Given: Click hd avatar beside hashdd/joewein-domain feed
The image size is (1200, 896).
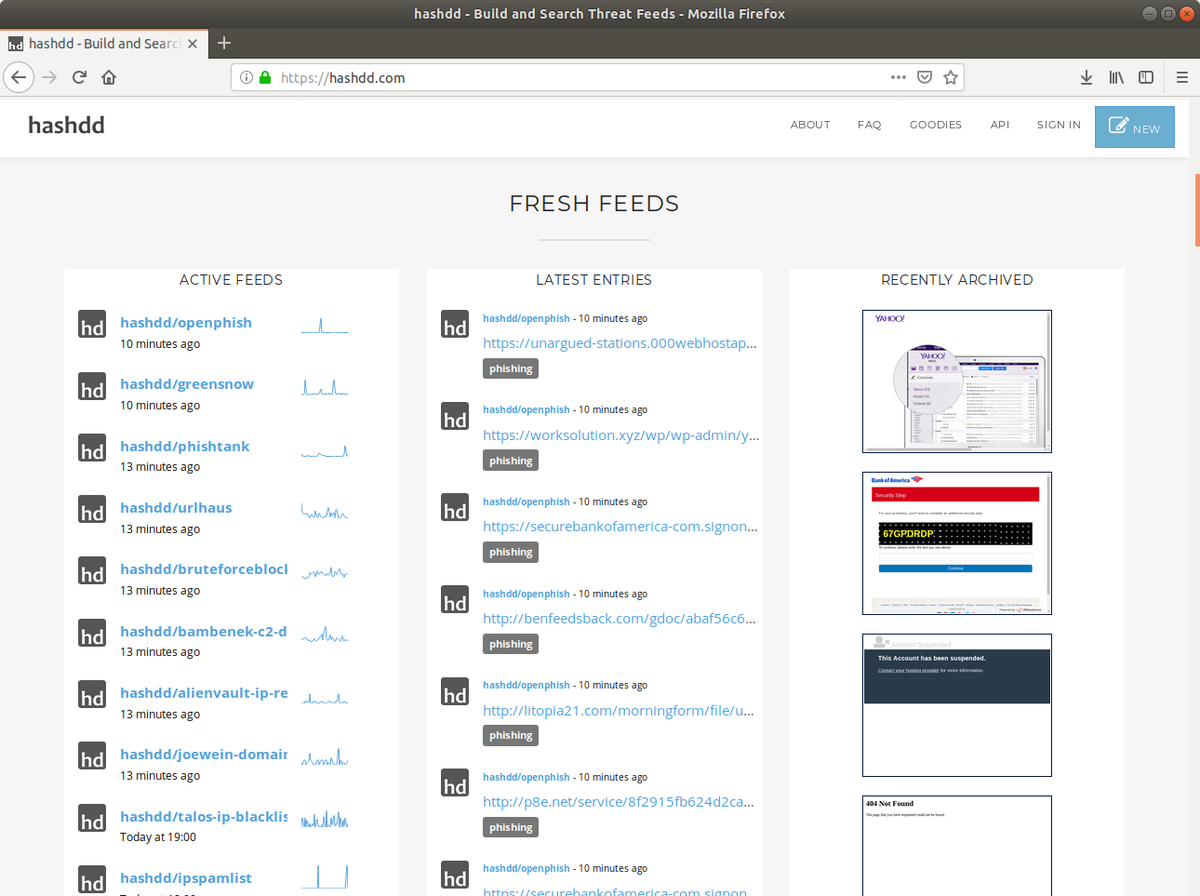Looking at the screenshot, I should (92, 756).
